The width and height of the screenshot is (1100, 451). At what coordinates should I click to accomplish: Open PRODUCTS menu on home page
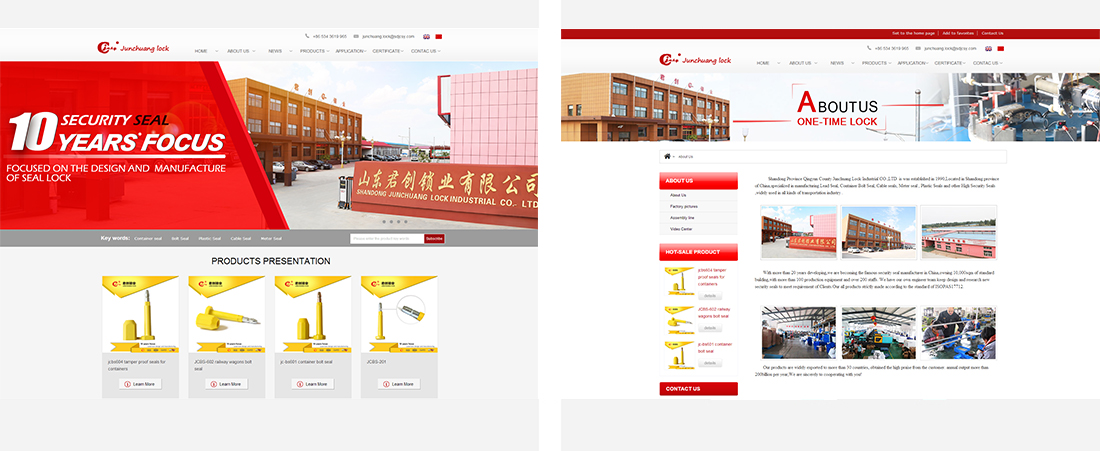pyautogui.click(x=312, y=51)
